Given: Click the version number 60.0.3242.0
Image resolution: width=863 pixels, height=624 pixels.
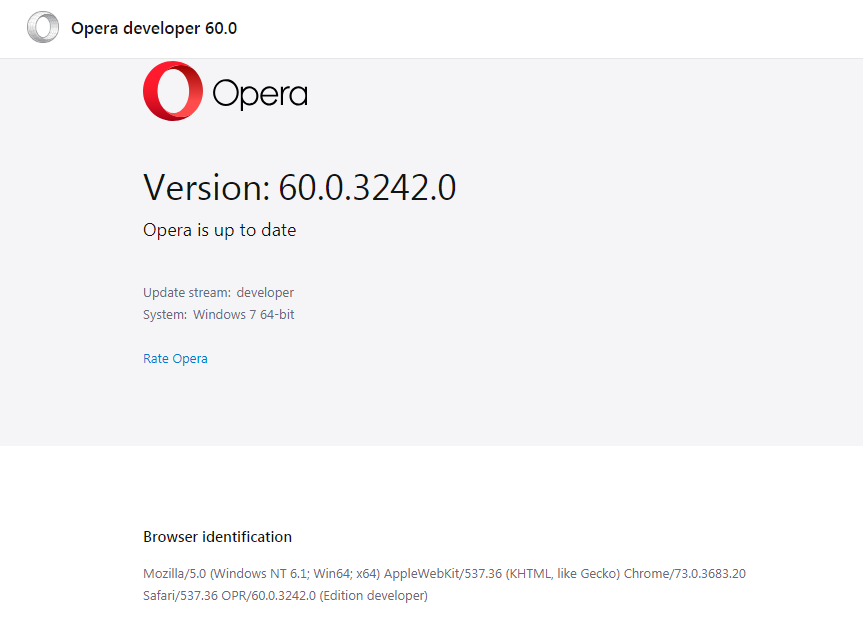Looking at the screenshot, I should [x=367, y=188].
